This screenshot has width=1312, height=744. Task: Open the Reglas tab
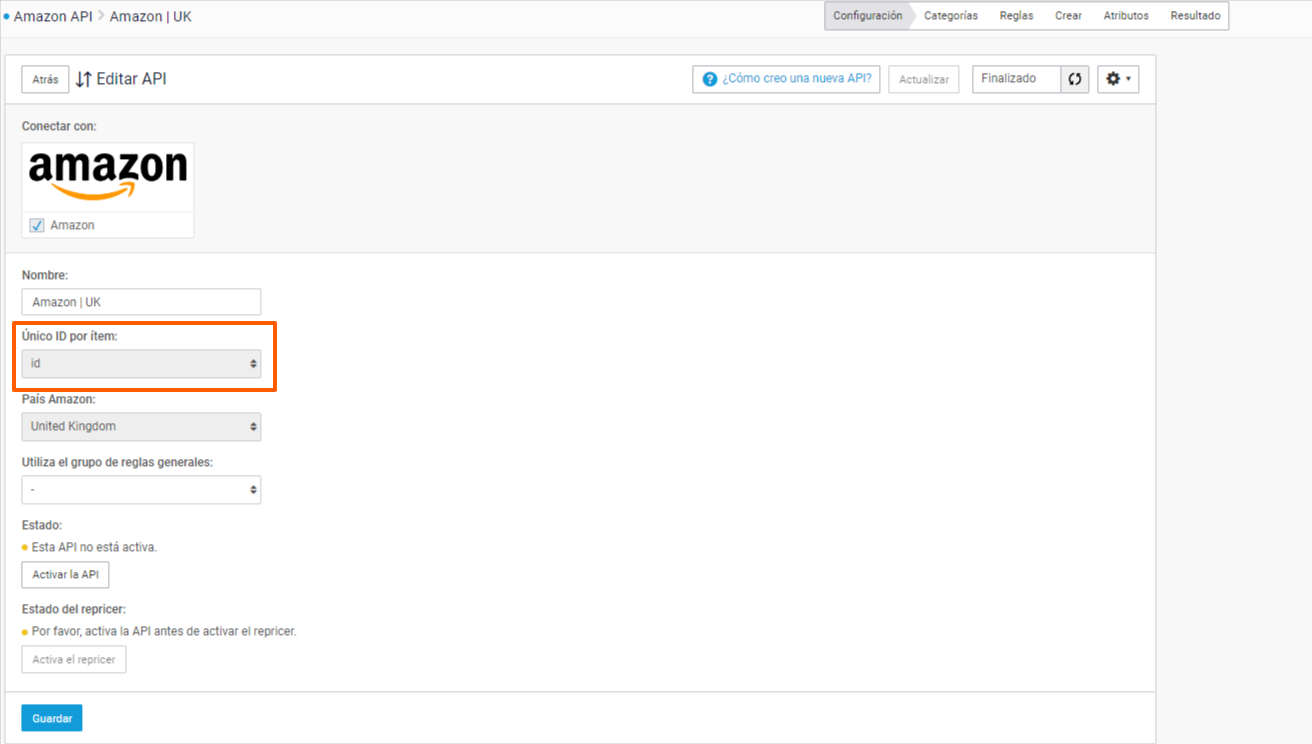pos(1016,16)
